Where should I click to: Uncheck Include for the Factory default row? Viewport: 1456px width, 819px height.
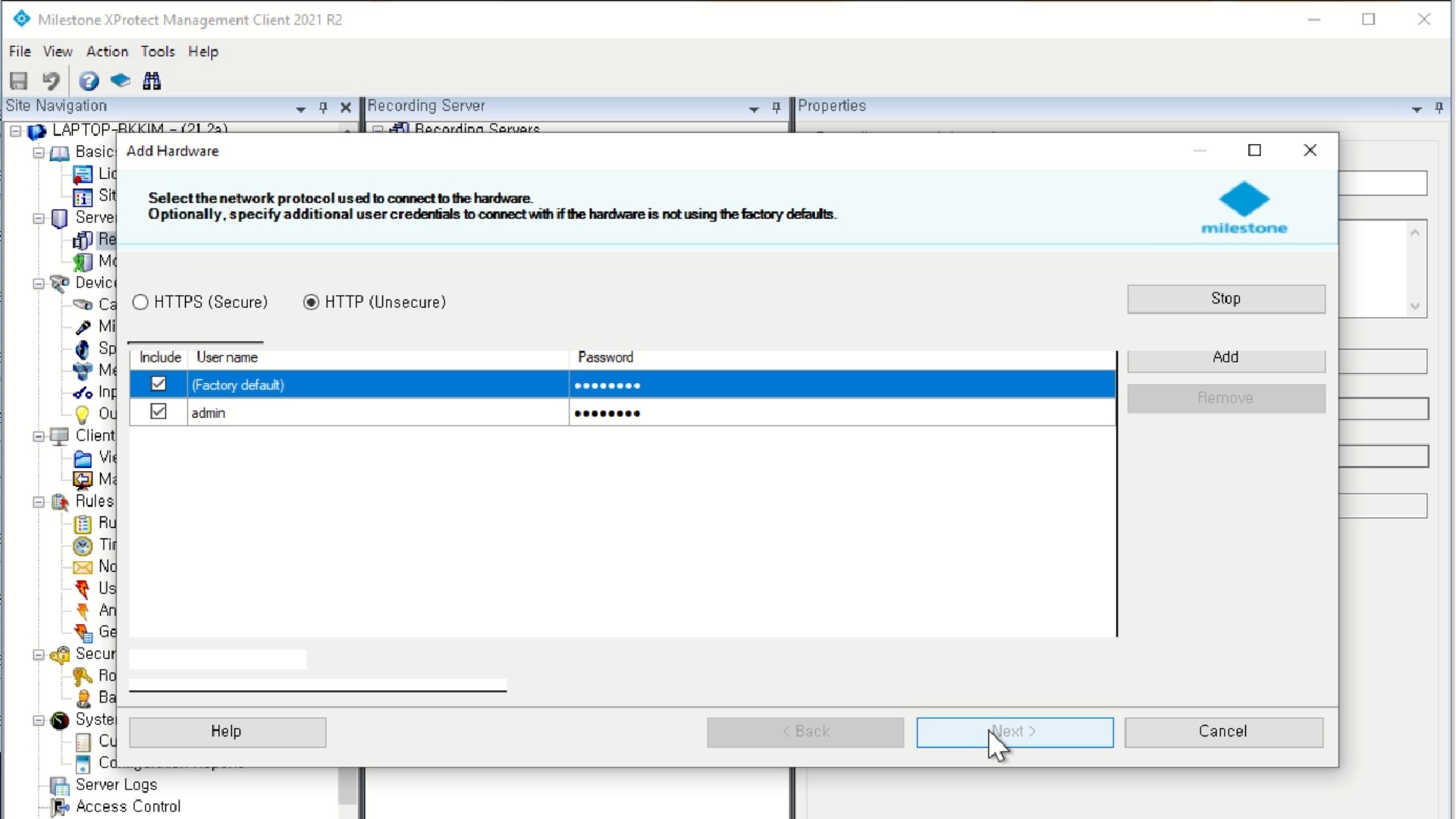point(158,384)
